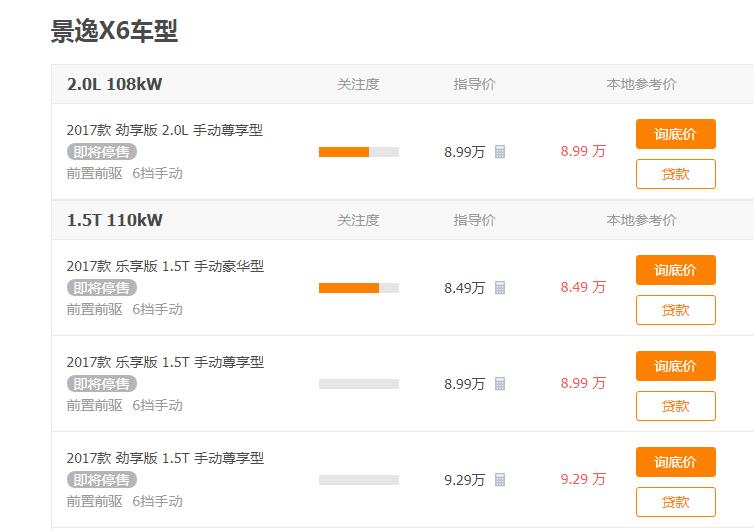Image resolution: width=754 pixels, height=531 pixels.
Task: Click 询底价 for 乐享版 1.5T 手动尊享型
Action: 676,366
